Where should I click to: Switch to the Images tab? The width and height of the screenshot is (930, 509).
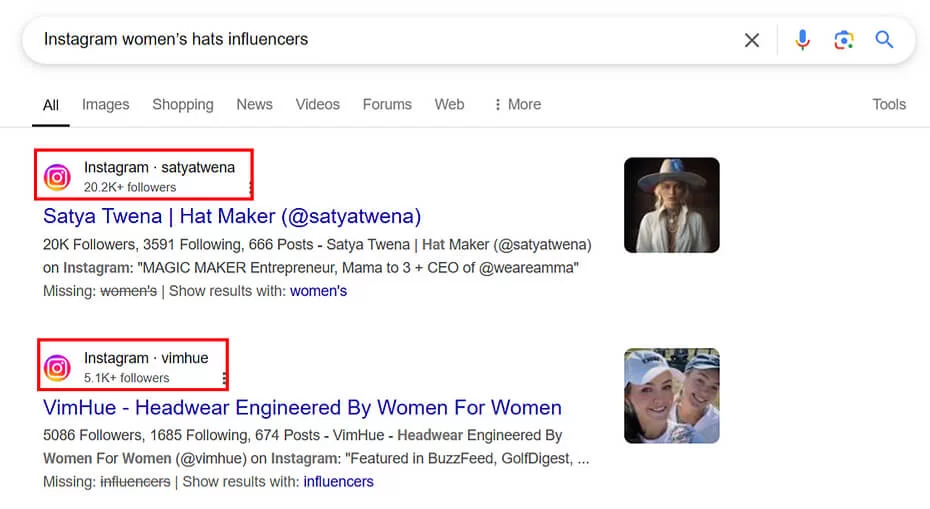pyautogui.click(x=106, y=104)
